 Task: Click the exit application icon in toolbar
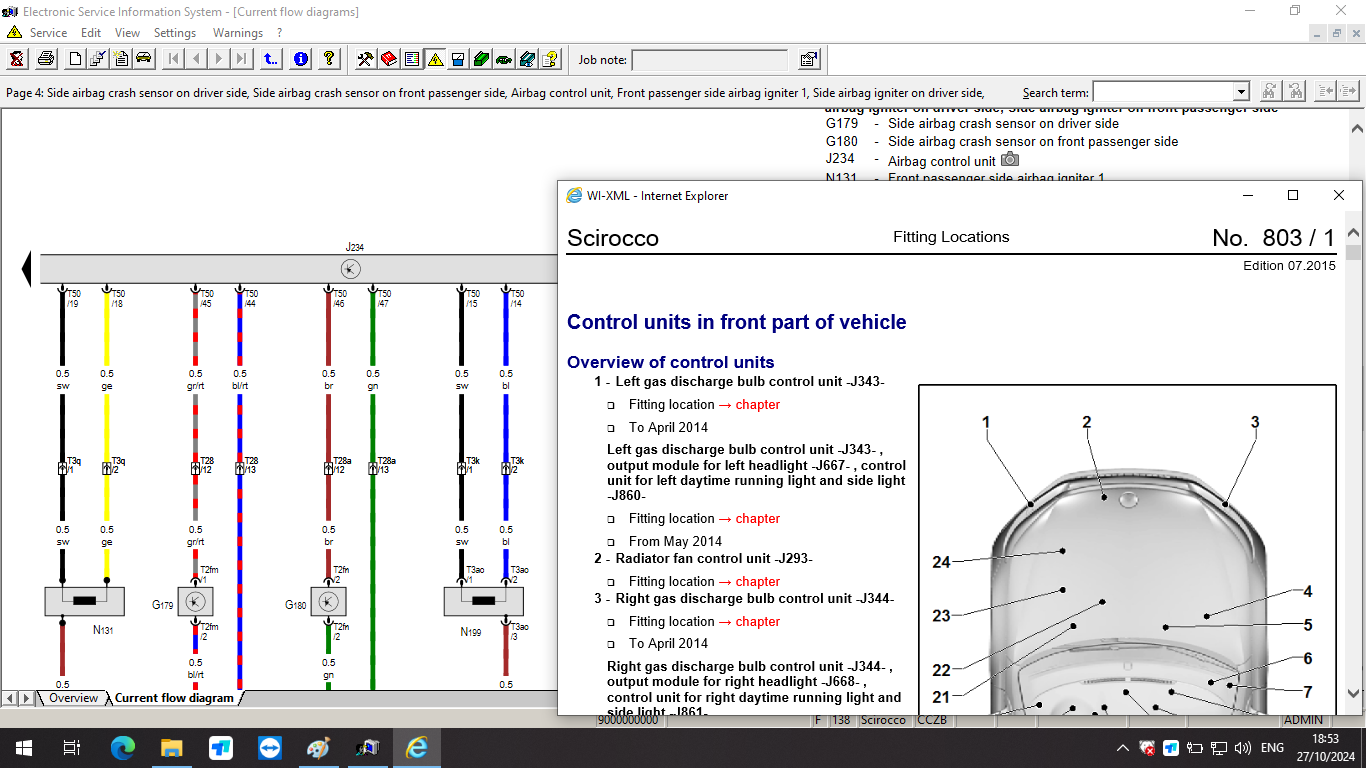coord(17,59)
